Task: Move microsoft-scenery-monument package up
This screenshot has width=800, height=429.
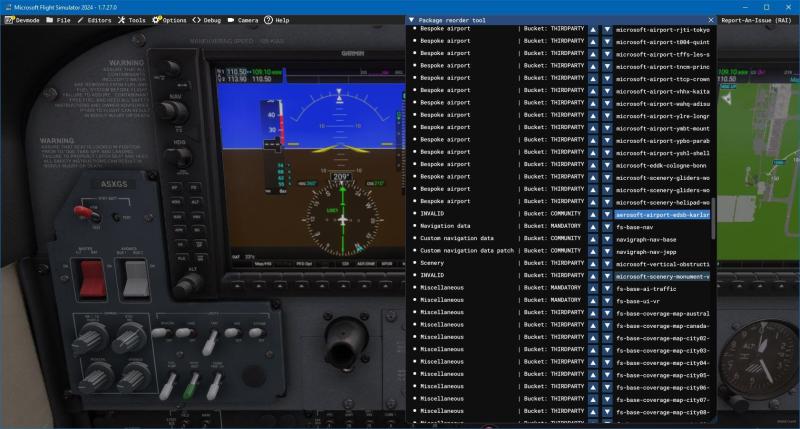Action: pyautogui.click(x=593, y=276)
